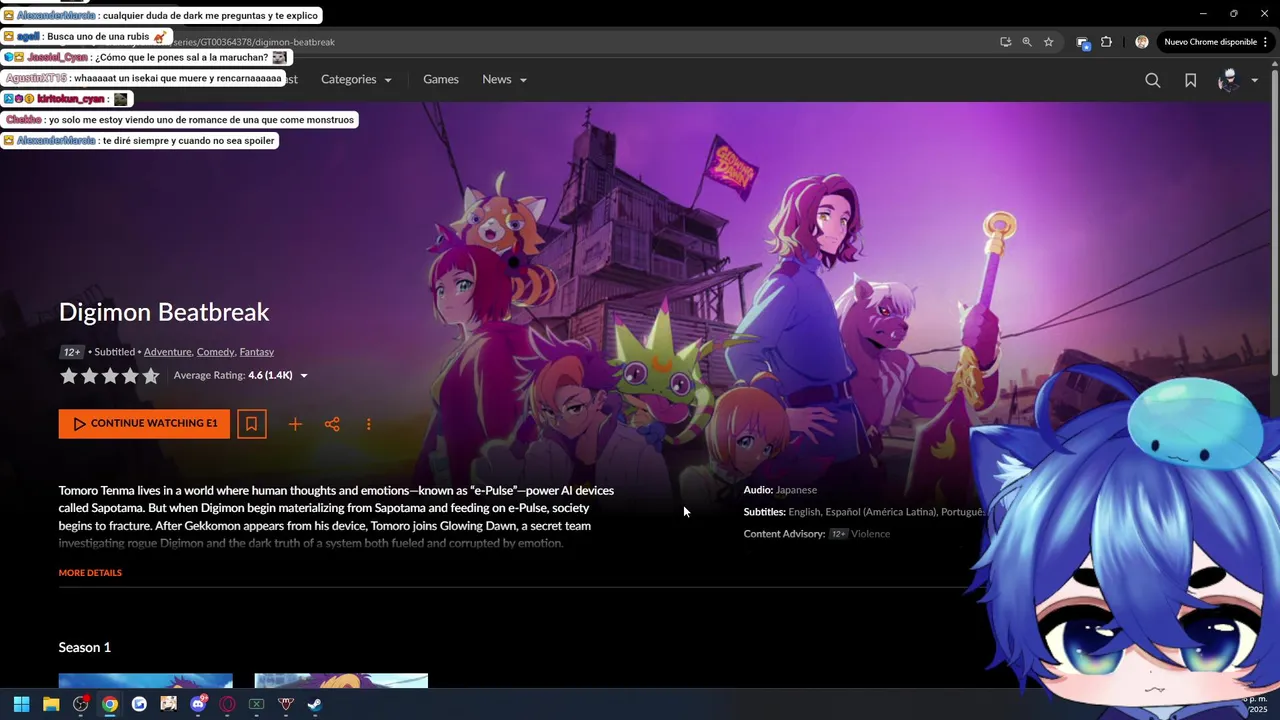Open Steam from the taskbar
Image resolution: width=1280 pixels, height=720 pixels.
point(315,704)
